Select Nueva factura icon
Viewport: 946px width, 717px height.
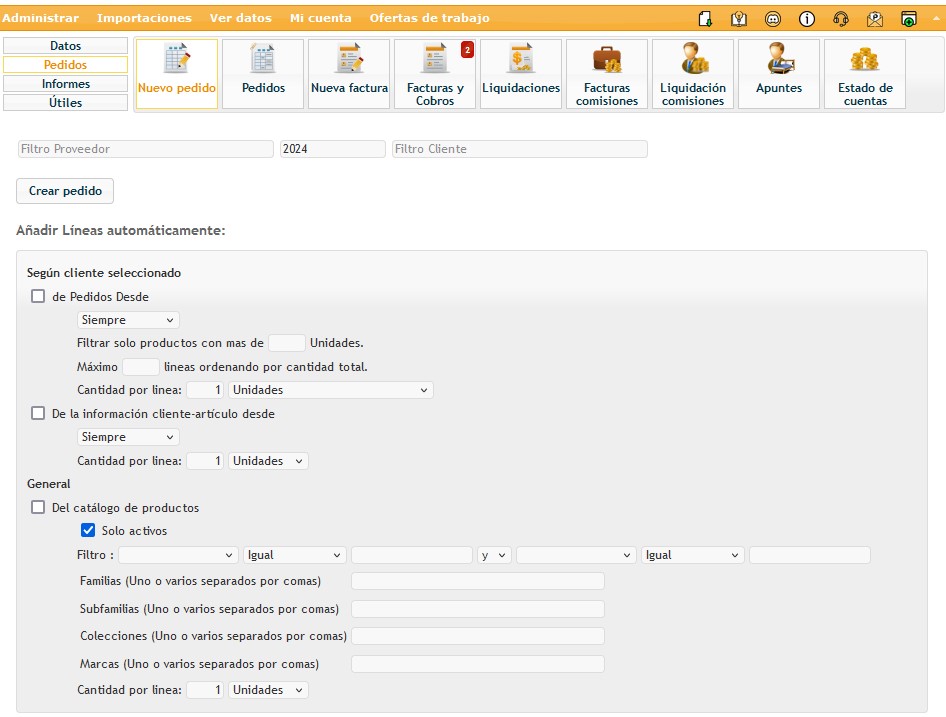point(349,74)
